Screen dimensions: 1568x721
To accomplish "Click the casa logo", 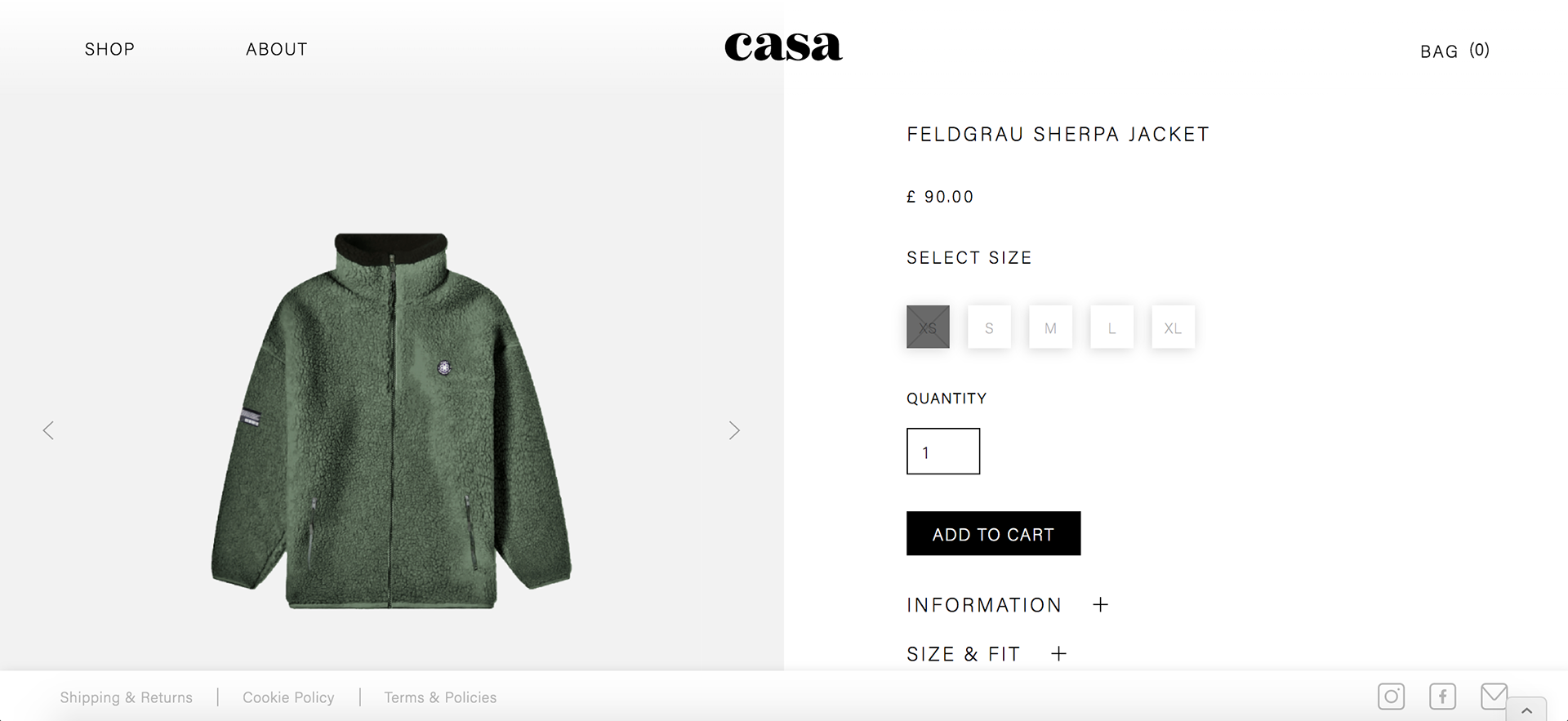I will point(783,47).
